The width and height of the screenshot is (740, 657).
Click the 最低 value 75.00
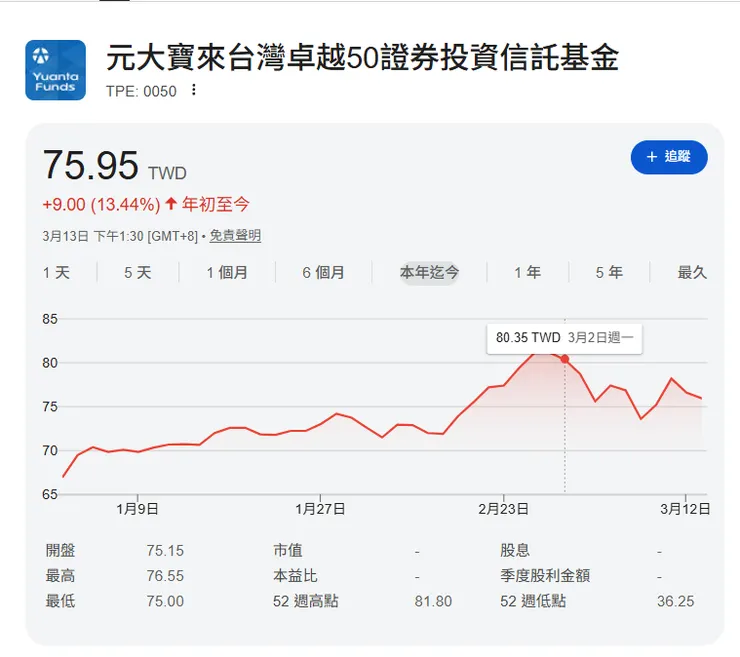point(165,601)
